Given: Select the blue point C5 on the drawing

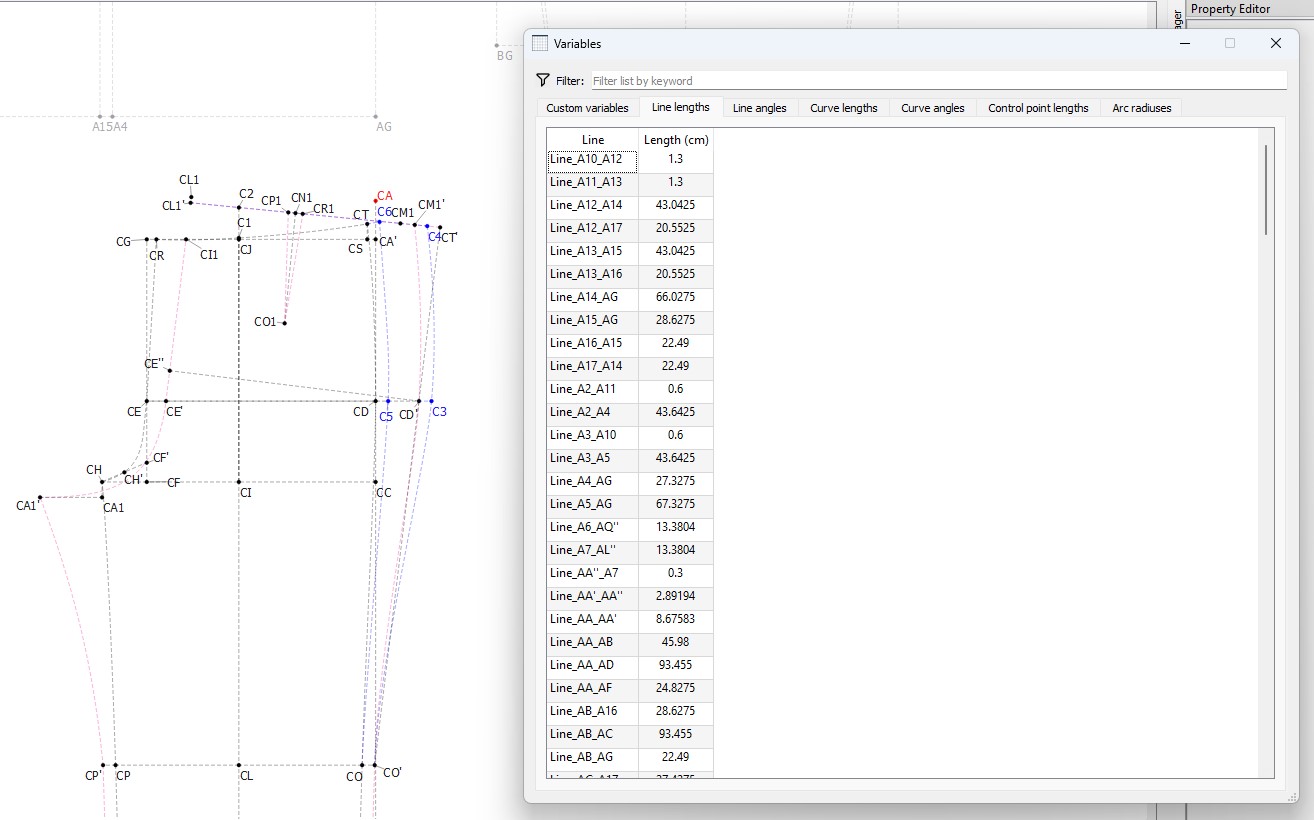Looking at the screenshot, I should coord(388,402).
